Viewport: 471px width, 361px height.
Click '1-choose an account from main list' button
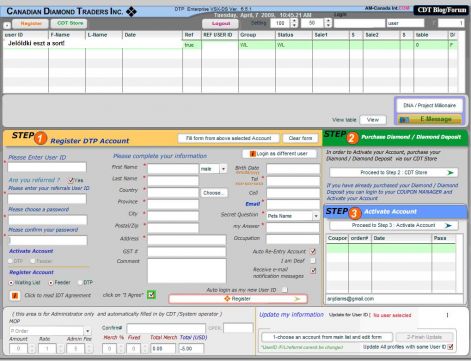pyautogui.click(x=327, y=337)
